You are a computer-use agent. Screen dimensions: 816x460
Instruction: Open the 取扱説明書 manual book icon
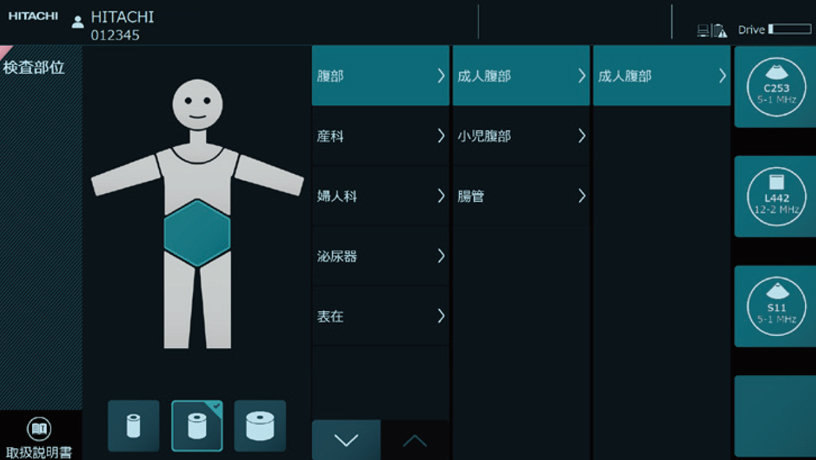point(39,429)
